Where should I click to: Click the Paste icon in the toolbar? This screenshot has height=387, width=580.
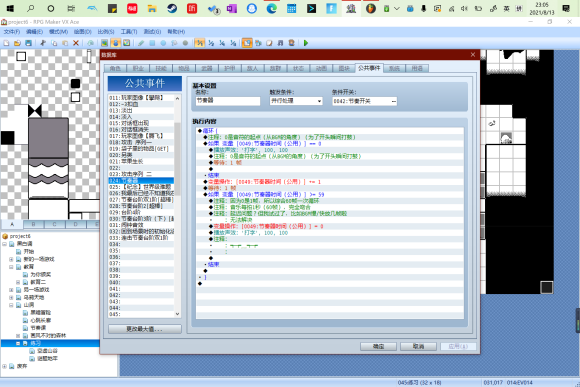point(65,43)
